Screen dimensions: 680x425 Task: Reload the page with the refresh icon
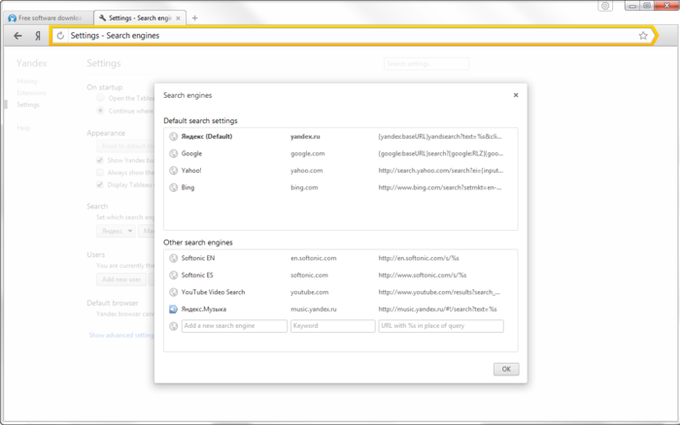(60, 36)
